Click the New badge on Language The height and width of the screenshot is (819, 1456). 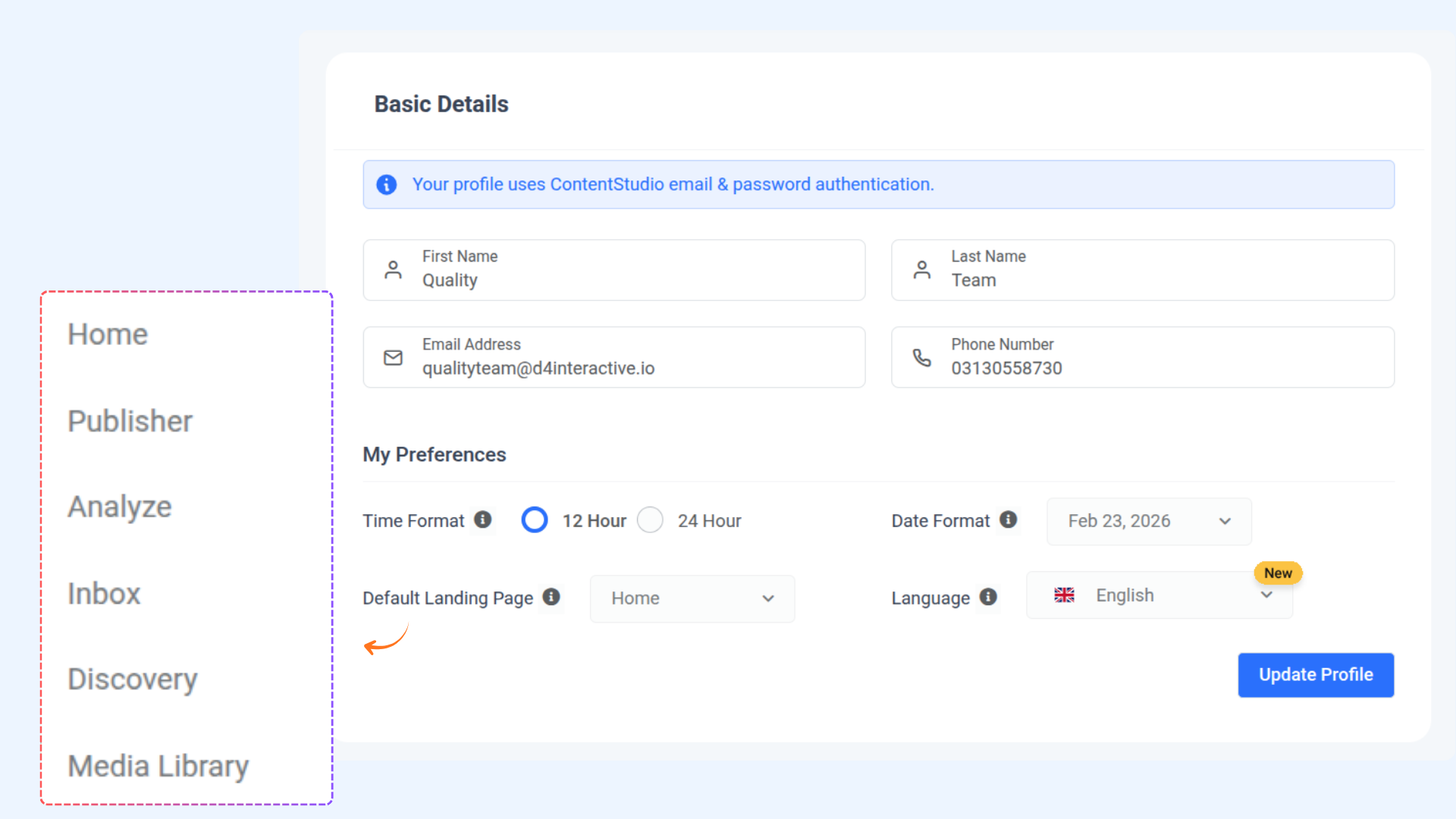tap(1278, 573)
